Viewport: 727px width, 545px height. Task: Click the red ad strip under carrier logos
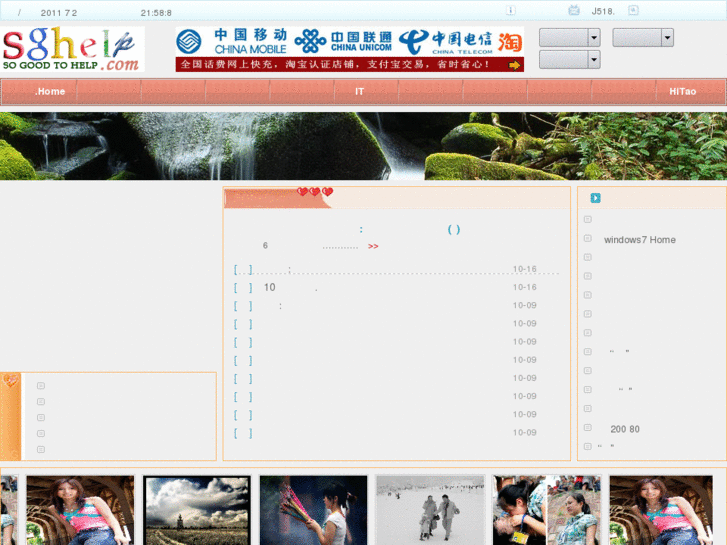pos(350,64)
